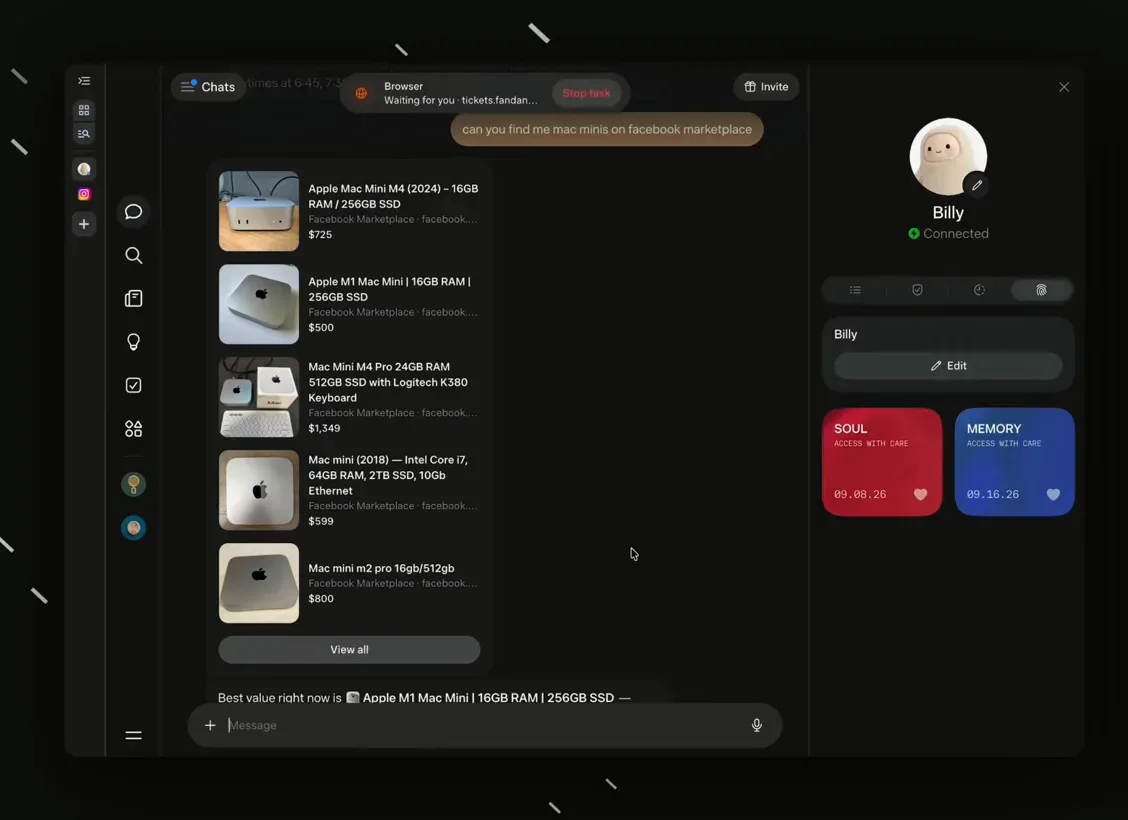Image resolution: width=1128 pixels, height=820 pixels.
Task: Click the $725 price text
Action: pyautogui.click(x=320, y=234)
